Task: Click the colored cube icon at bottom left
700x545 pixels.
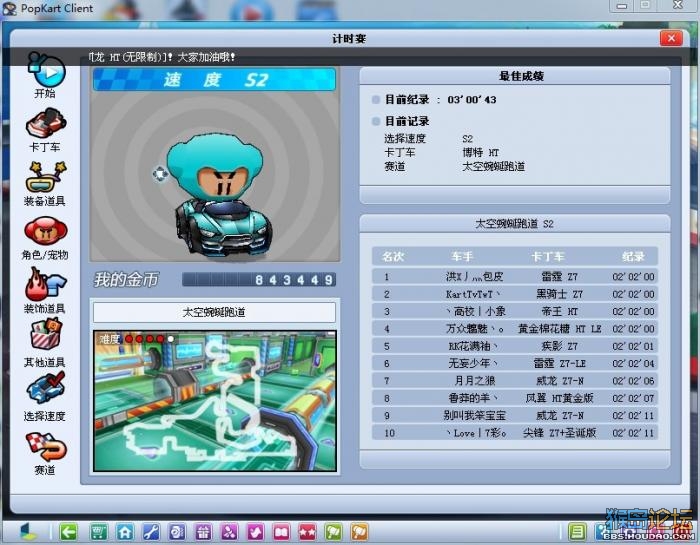Action: pyautogui.click(x=29, y=531)
